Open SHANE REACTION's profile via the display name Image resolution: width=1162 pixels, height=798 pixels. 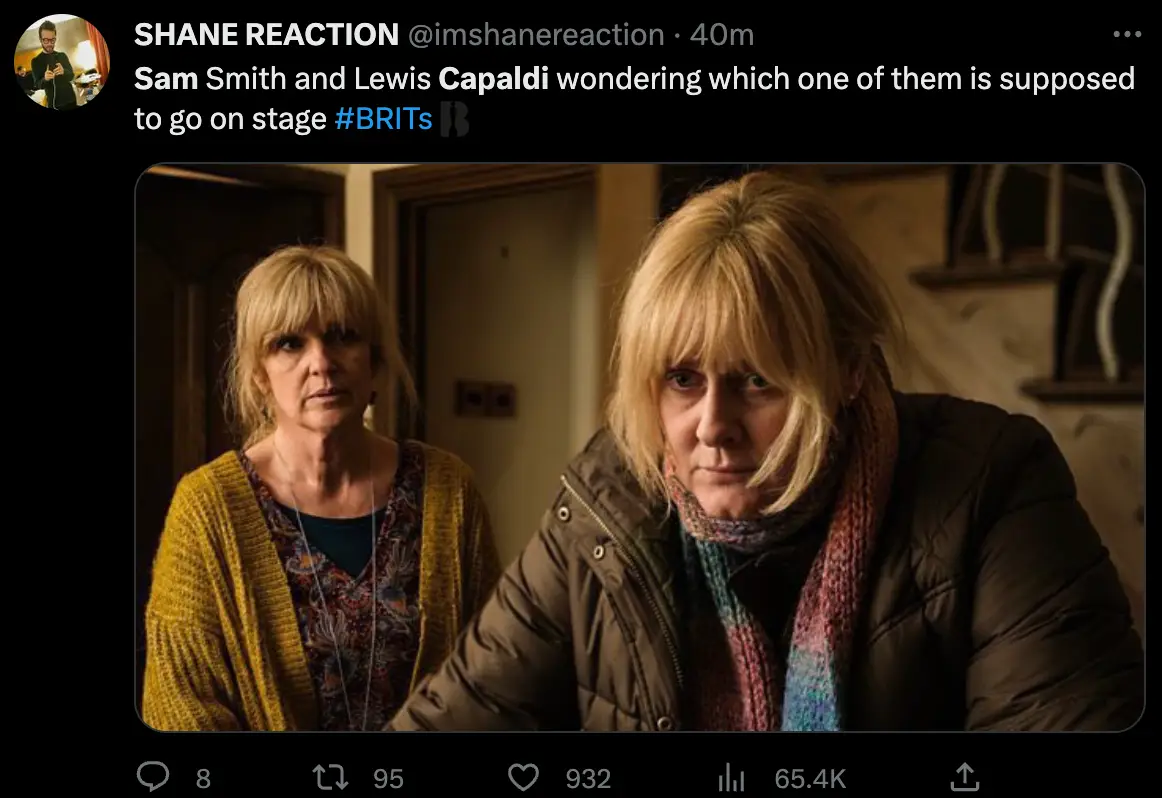pos(265,33)
